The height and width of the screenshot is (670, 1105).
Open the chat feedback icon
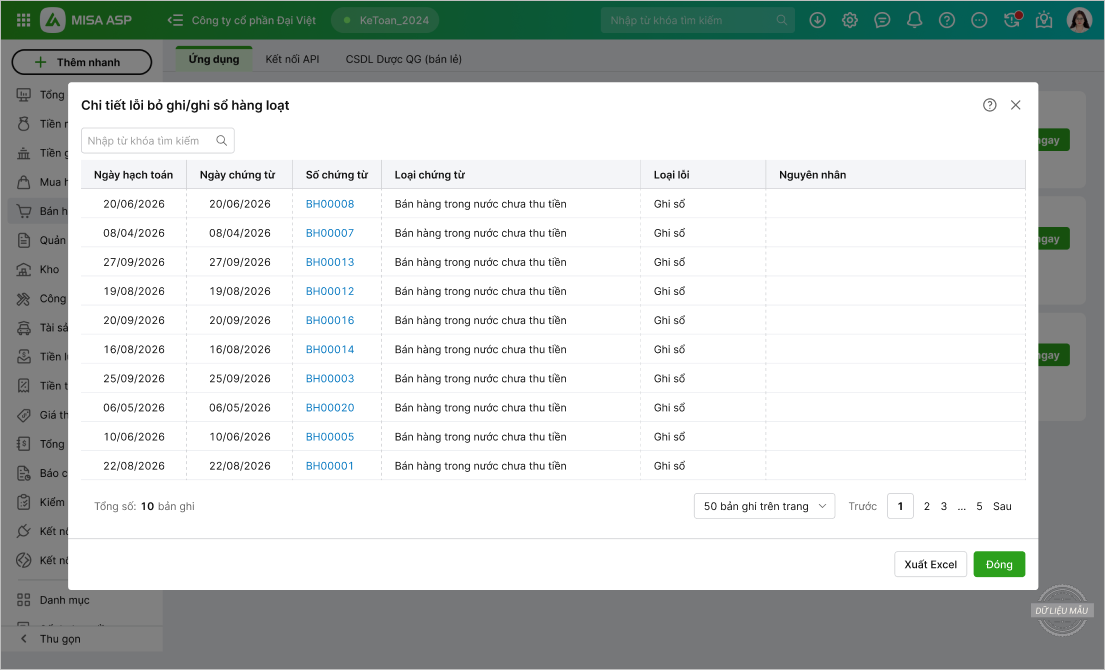[x=882, y=20]
